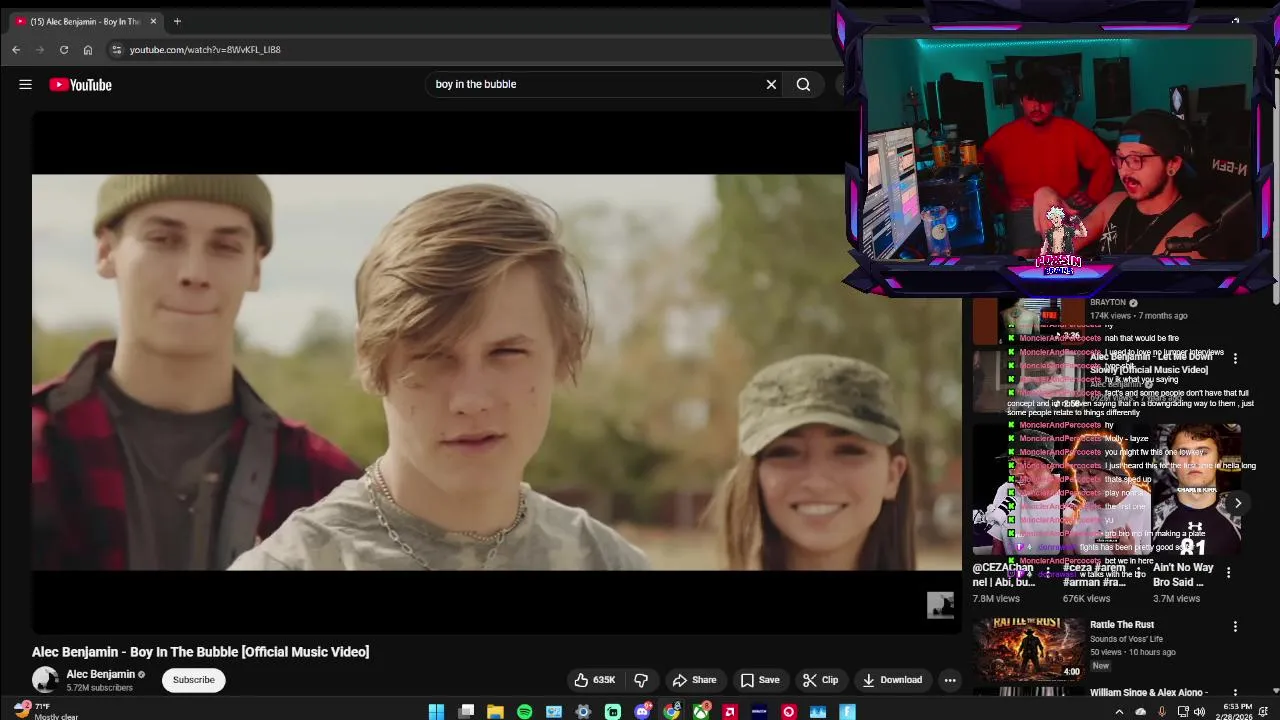Viewport: 1280px width, 720px height.
Task: Open Spotify from the taskbar
Action: pyautogui.click(x=524, y=712)
